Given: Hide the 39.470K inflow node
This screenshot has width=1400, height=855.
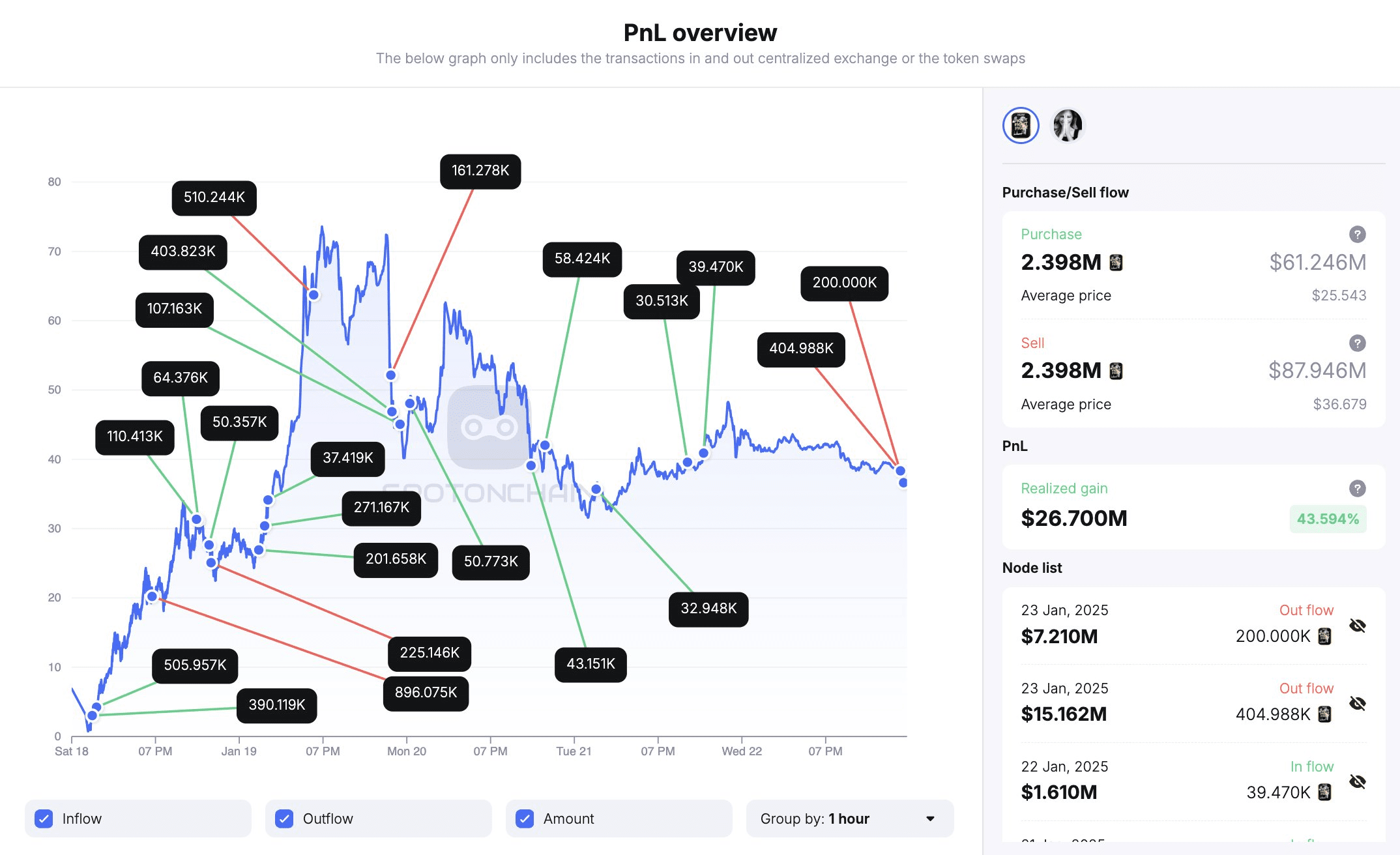Looking at the screenshot, I should pyautogui.click(x=1359, y=781).
